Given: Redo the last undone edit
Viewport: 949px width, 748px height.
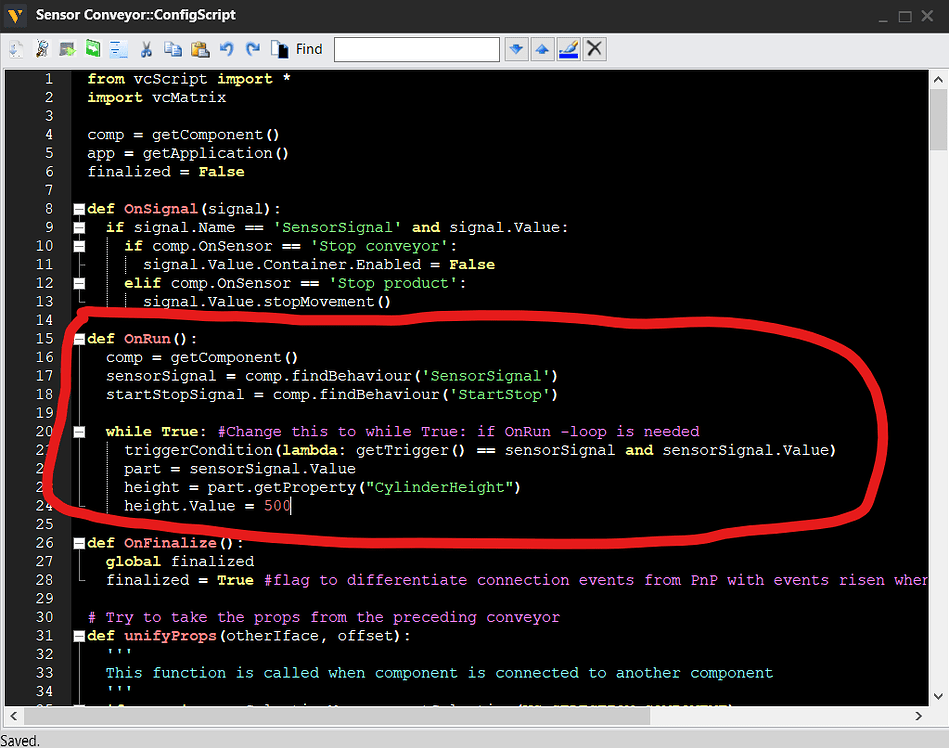Looking at the screenshot, I should [x=253, y=49].
